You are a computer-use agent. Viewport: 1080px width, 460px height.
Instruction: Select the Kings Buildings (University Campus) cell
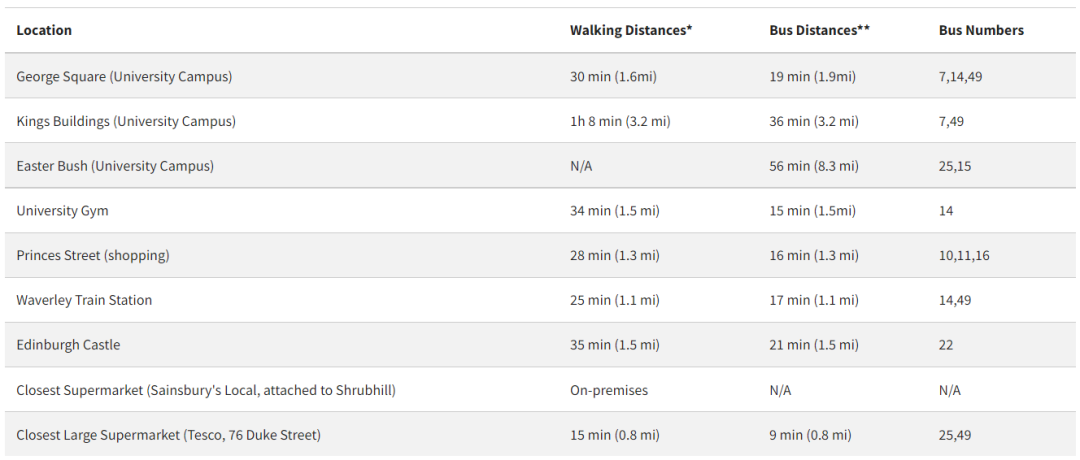(x=126, y=121)
